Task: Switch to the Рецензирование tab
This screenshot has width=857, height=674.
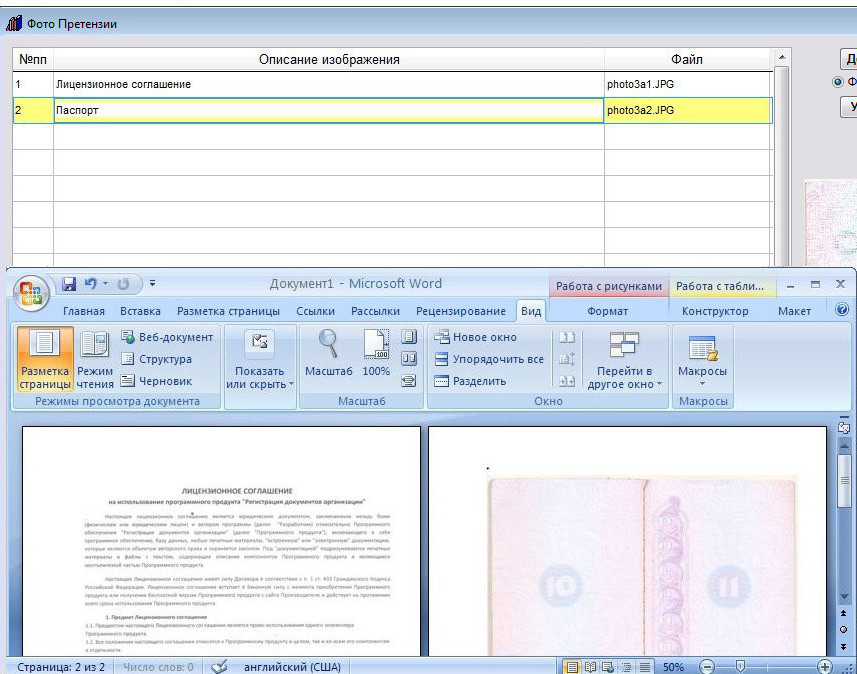Action: (460, 311)
